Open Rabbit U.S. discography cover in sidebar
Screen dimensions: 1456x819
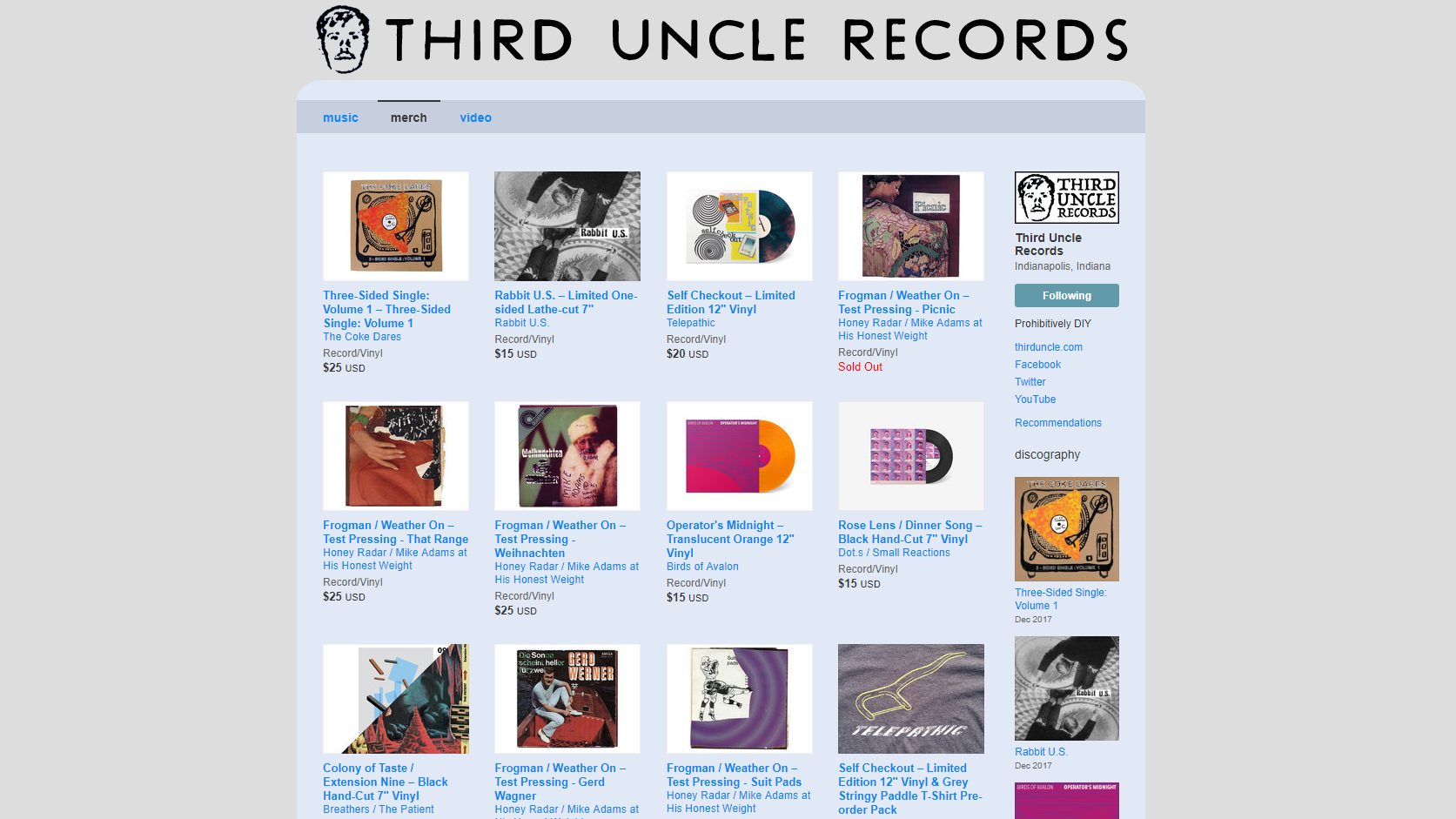pyautogui.click(x=1067, y=688)
